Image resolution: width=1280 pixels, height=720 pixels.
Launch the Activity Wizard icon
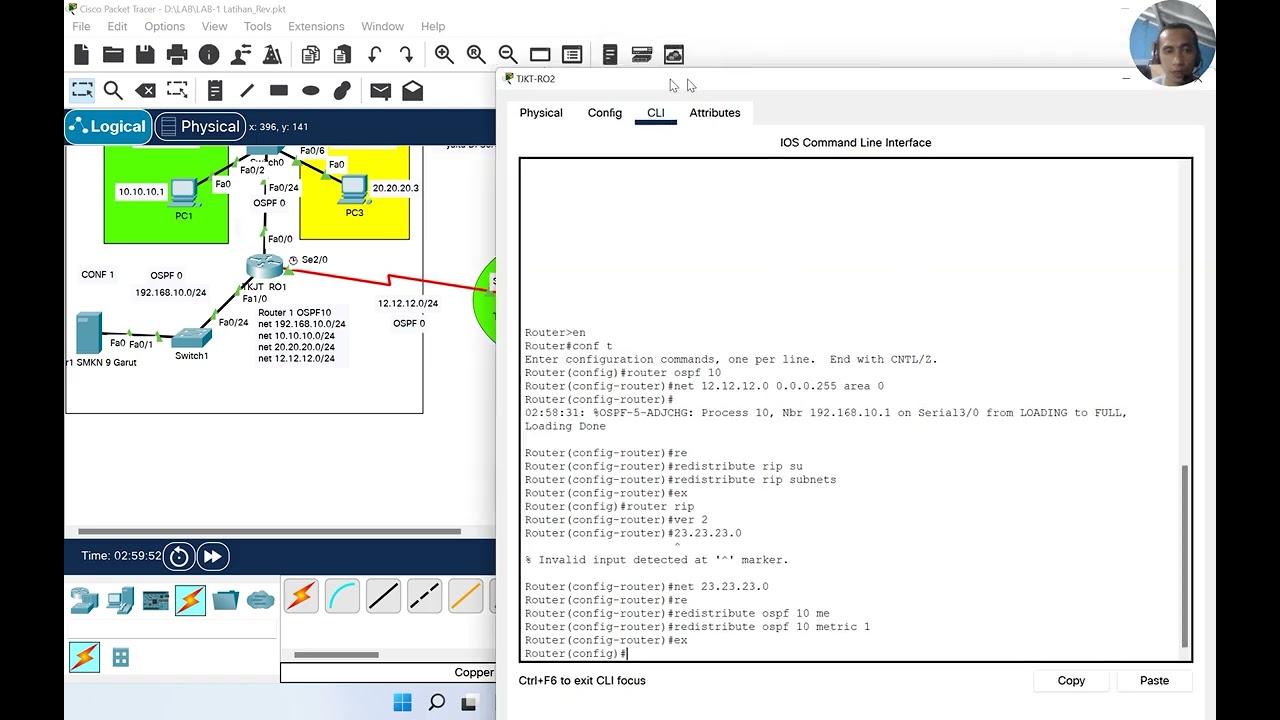click(x=241, y=55)
